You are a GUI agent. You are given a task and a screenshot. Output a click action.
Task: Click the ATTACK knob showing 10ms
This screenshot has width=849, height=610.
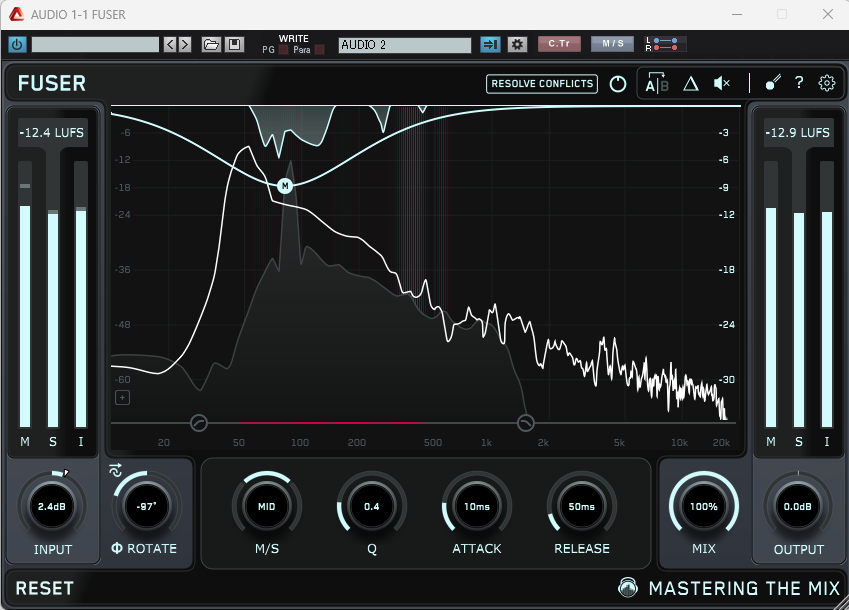pyautogui.click(x=476, y=507)
